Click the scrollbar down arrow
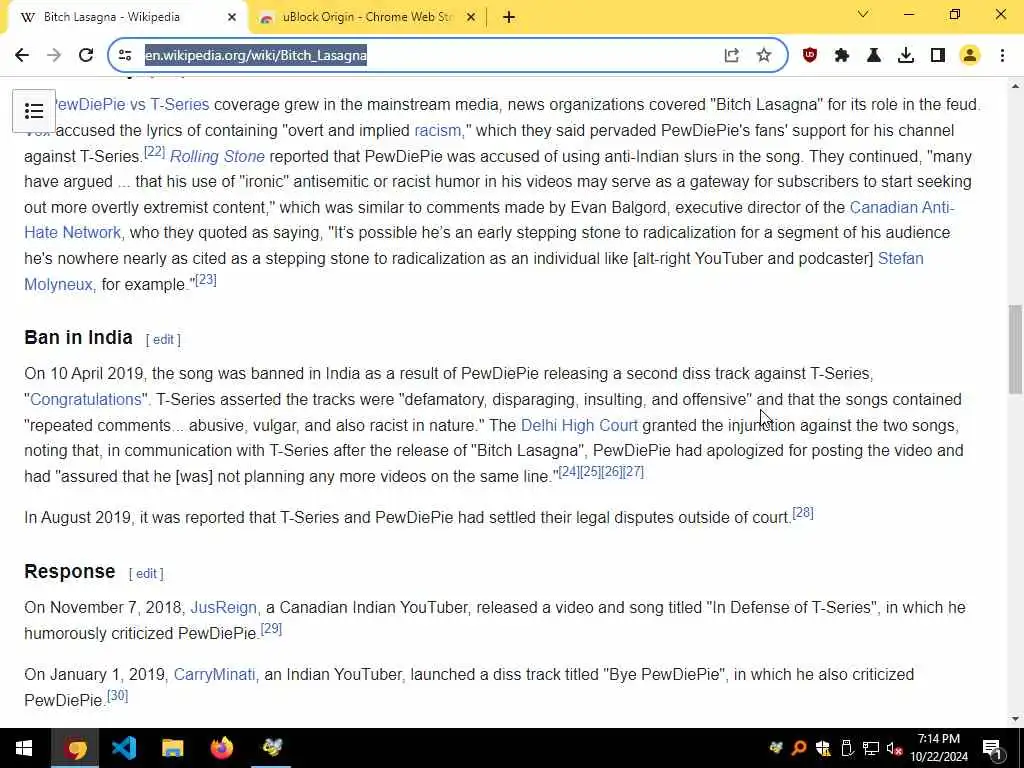The width and height of the screenshot is (1024, 768). coord(1015,720)
